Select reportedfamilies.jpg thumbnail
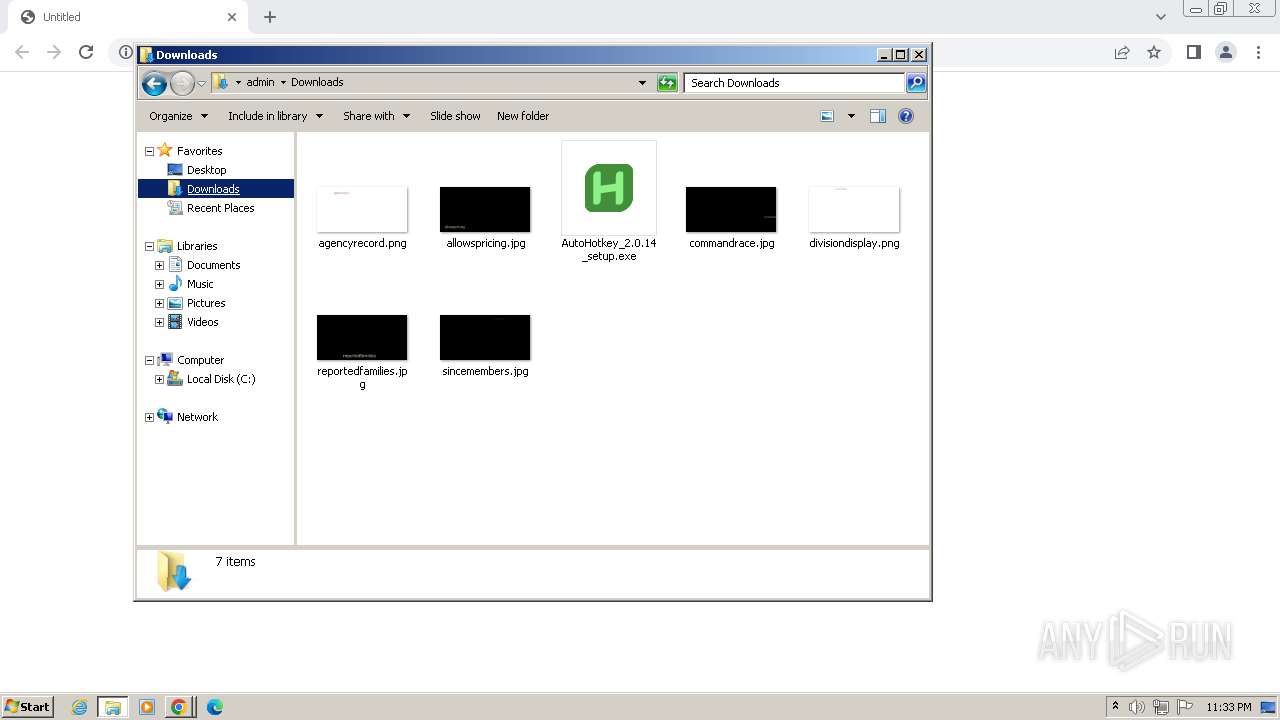 [x=362, y=338]
